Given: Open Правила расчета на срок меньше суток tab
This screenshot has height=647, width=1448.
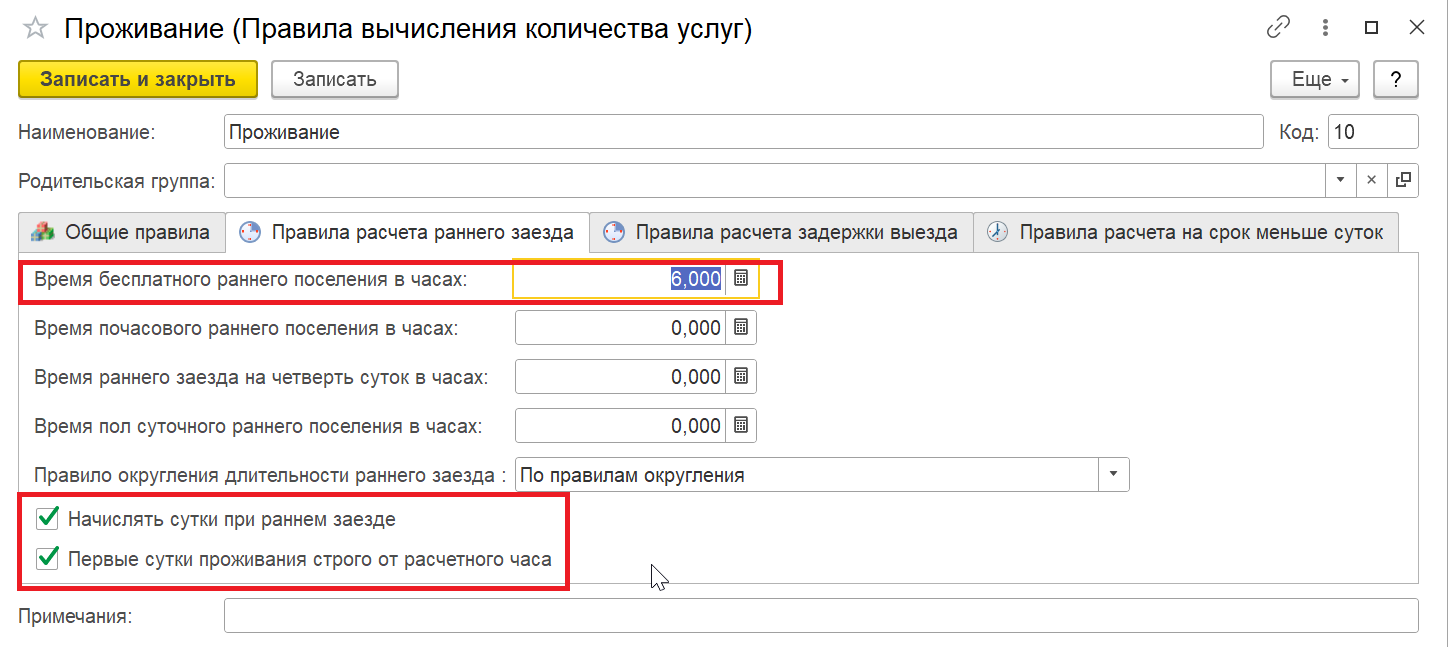Looking at the screenshot, I should point(1185,233).
